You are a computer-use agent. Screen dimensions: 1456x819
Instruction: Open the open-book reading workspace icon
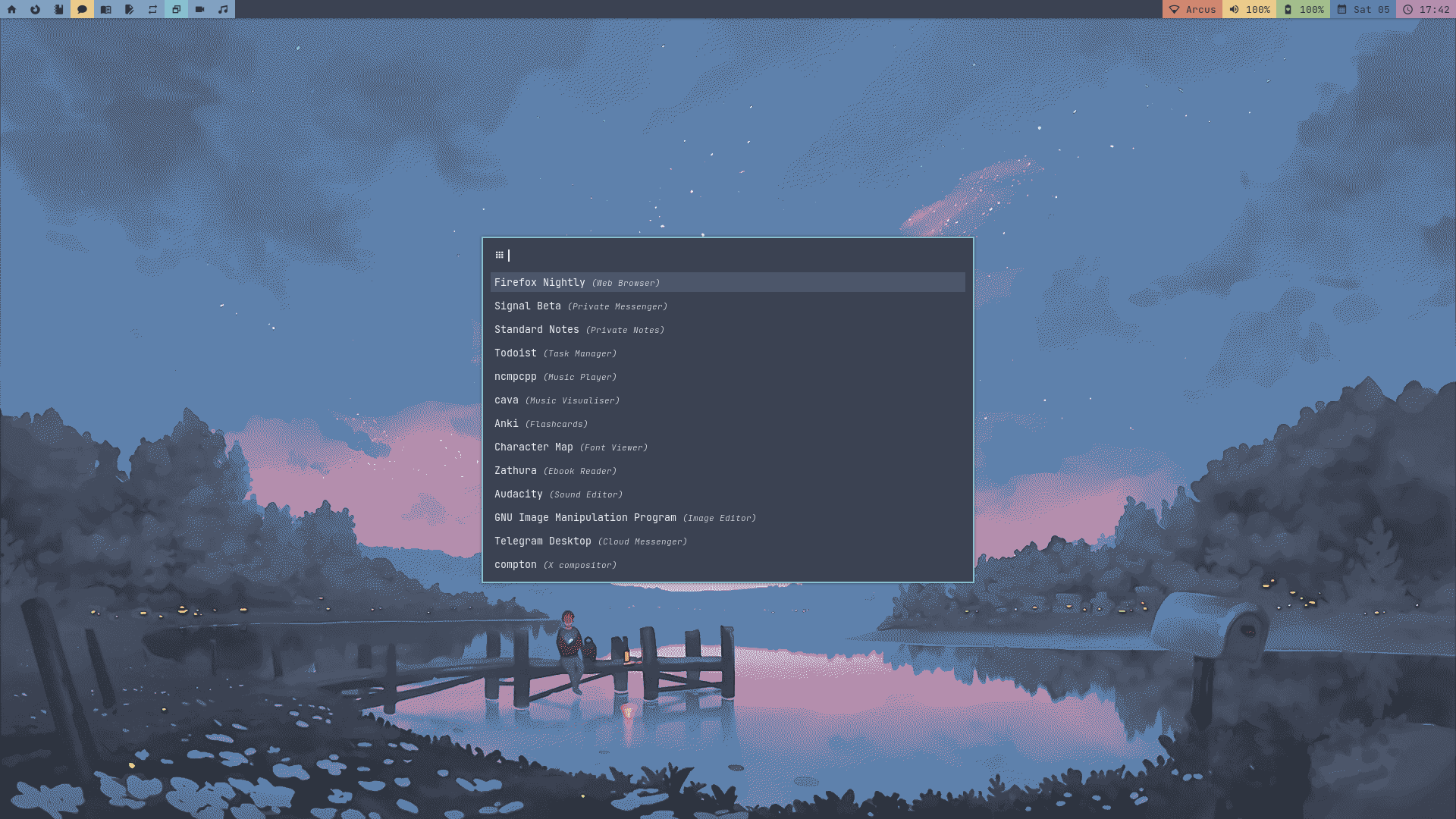pos(105,9)
